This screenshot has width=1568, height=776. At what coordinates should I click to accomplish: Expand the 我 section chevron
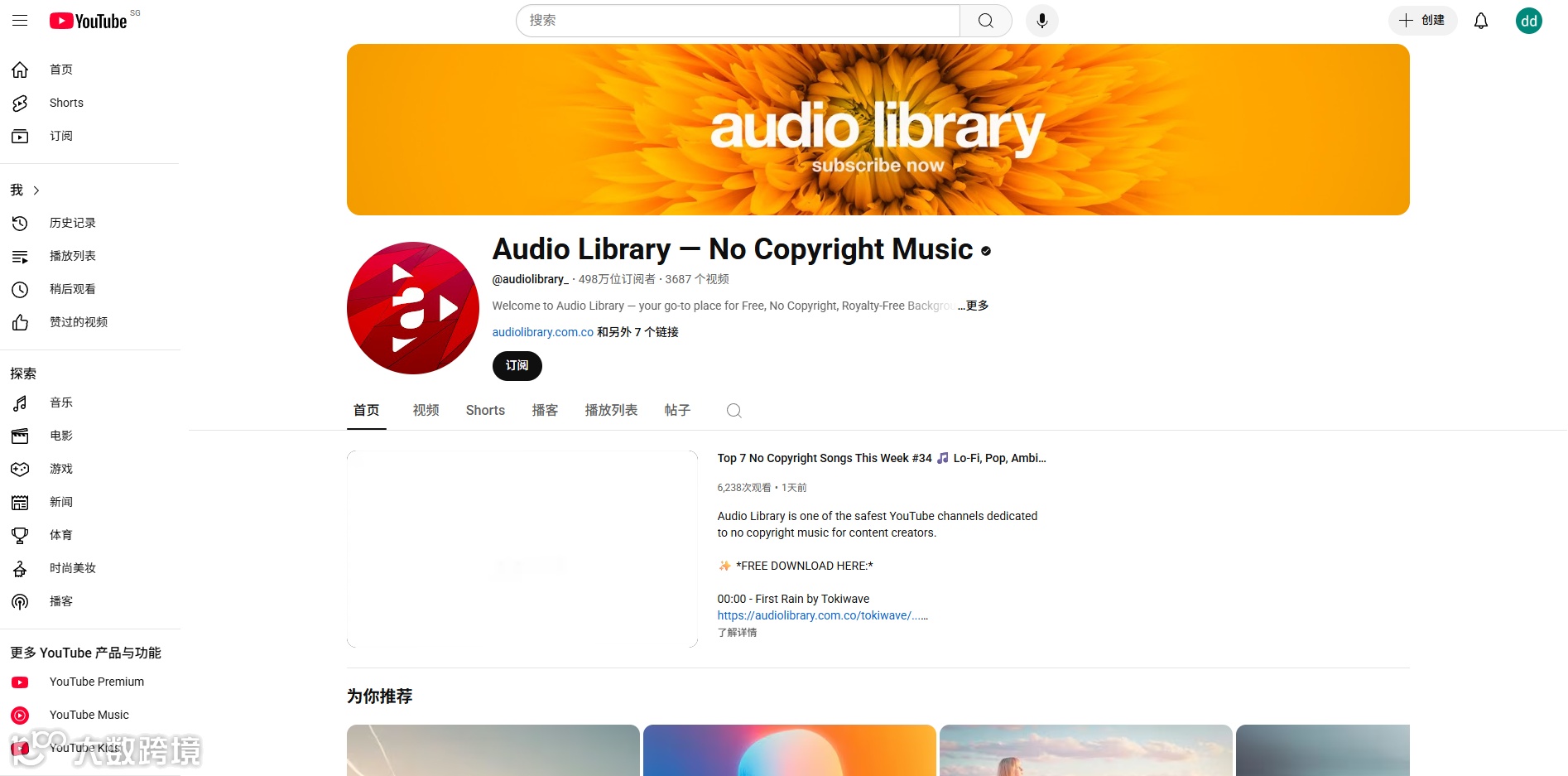click(x=36, y=190)
